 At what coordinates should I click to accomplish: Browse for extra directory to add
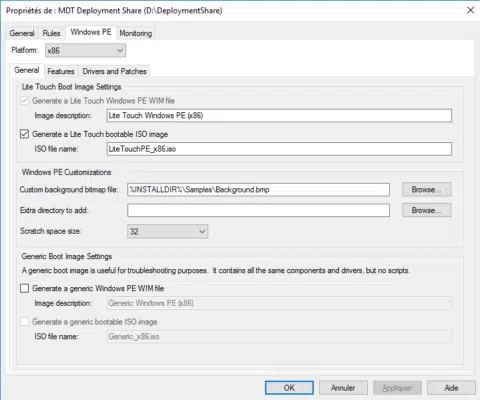point(427,210)
